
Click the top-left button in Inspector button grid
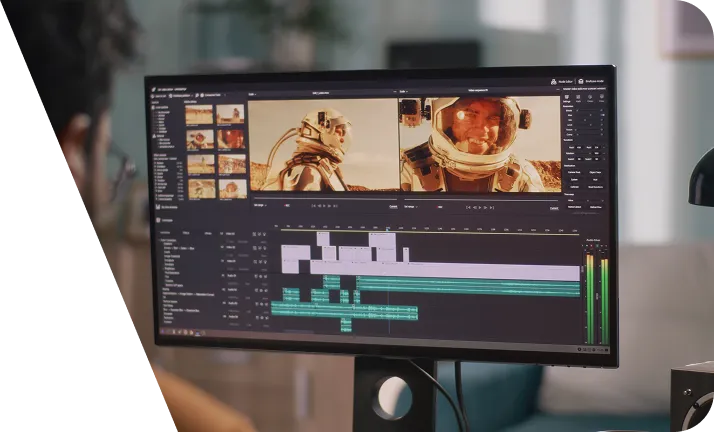click(x=574, y=172)
